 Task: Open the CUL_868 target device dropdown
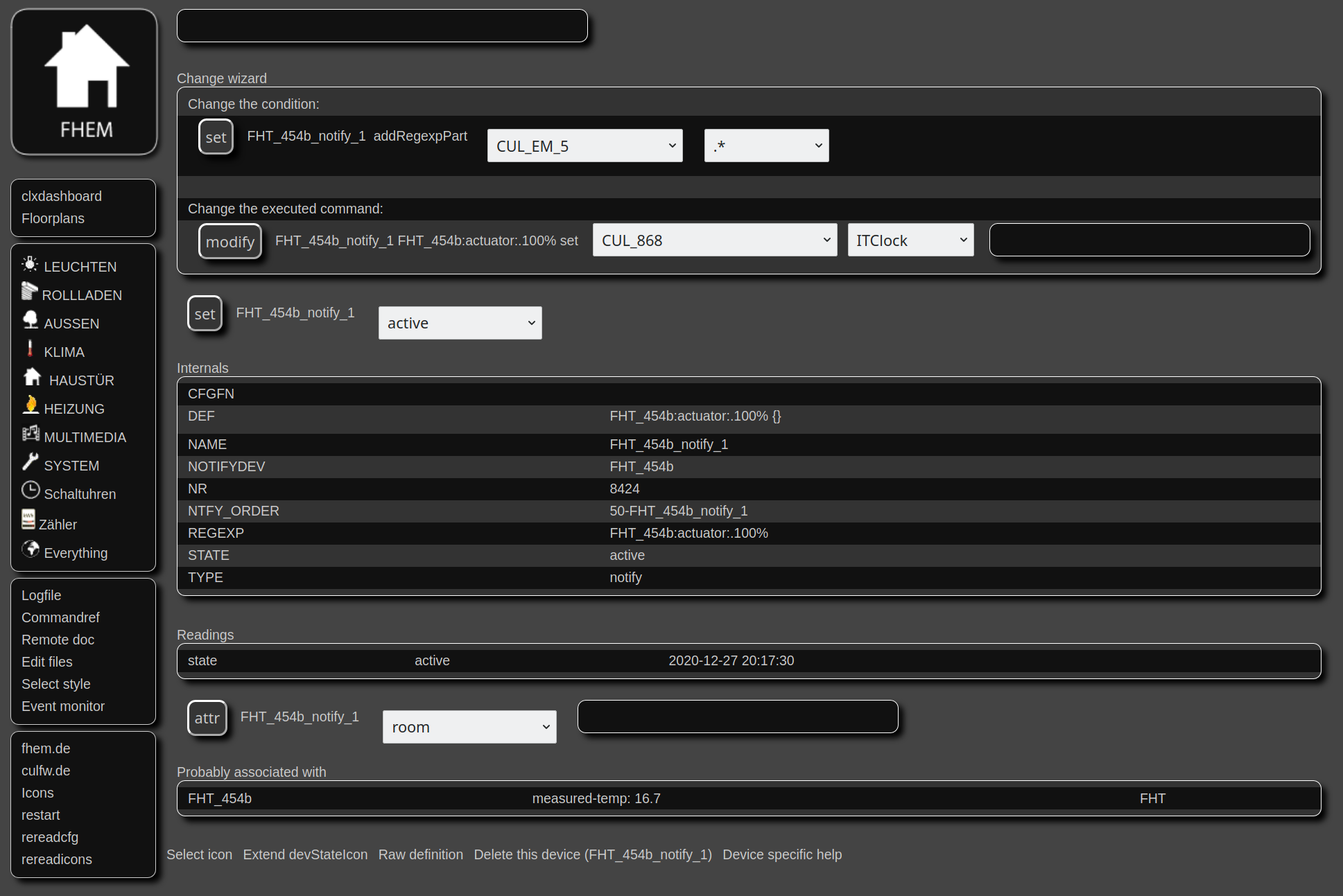click(714, 240)
